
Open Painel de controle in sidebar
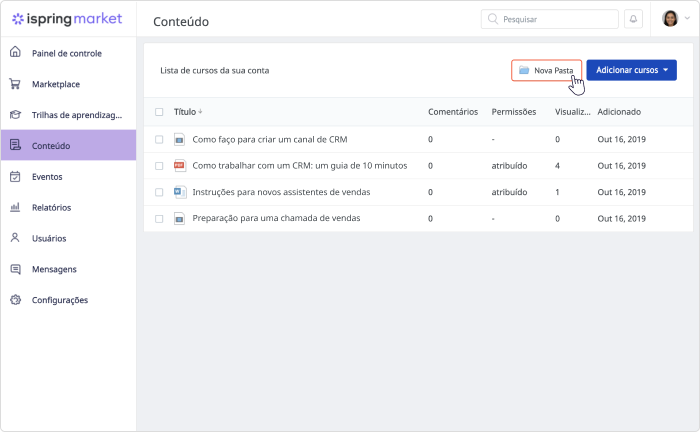click(x=68, y=53)
